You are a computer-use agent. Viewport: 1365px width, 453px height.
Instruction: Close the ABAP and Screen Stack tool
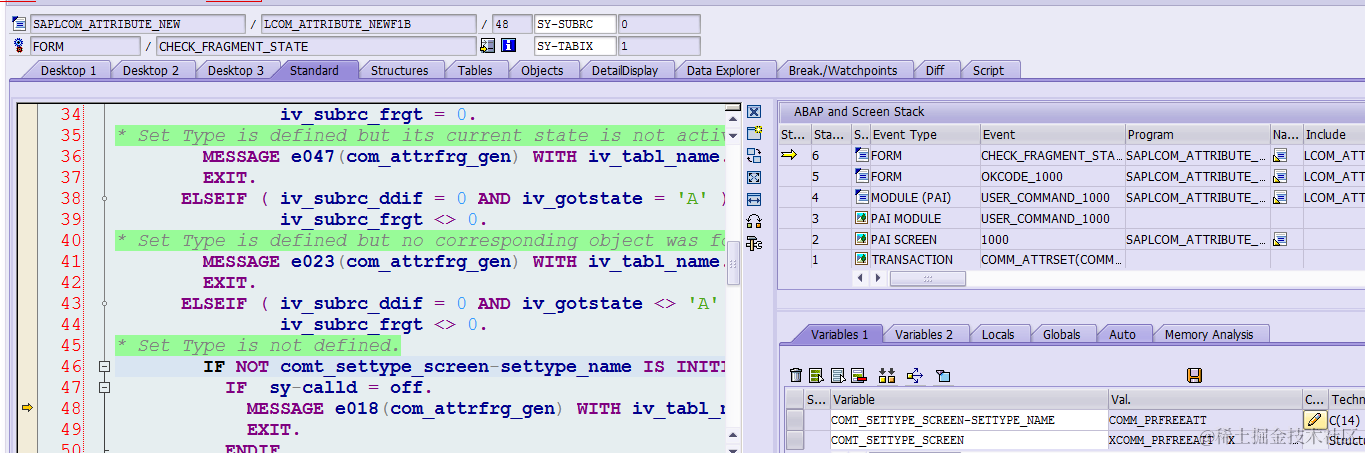(x=754, y=112)
